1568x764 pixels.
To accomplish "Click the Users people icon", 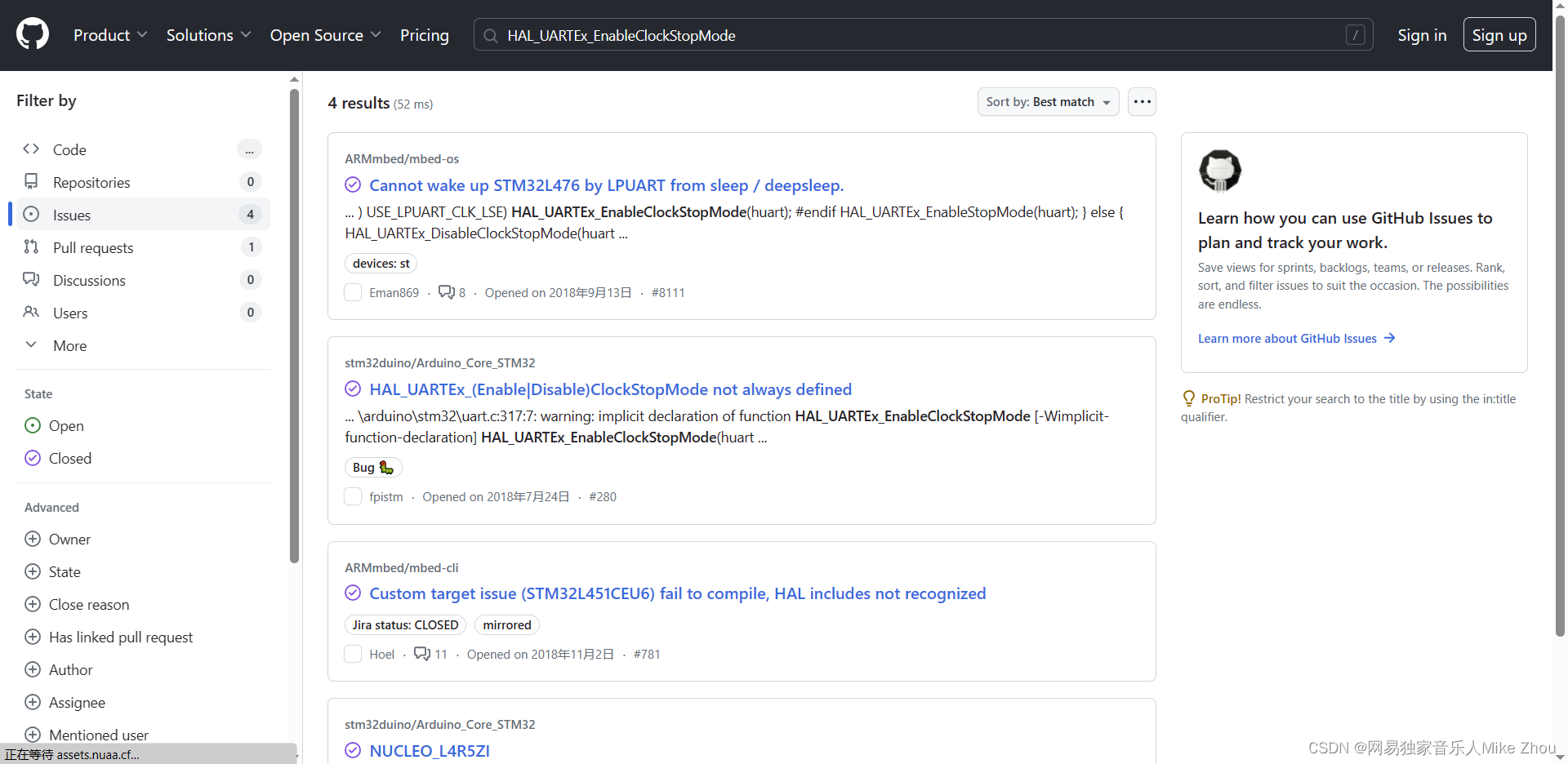I will [31, 312].
